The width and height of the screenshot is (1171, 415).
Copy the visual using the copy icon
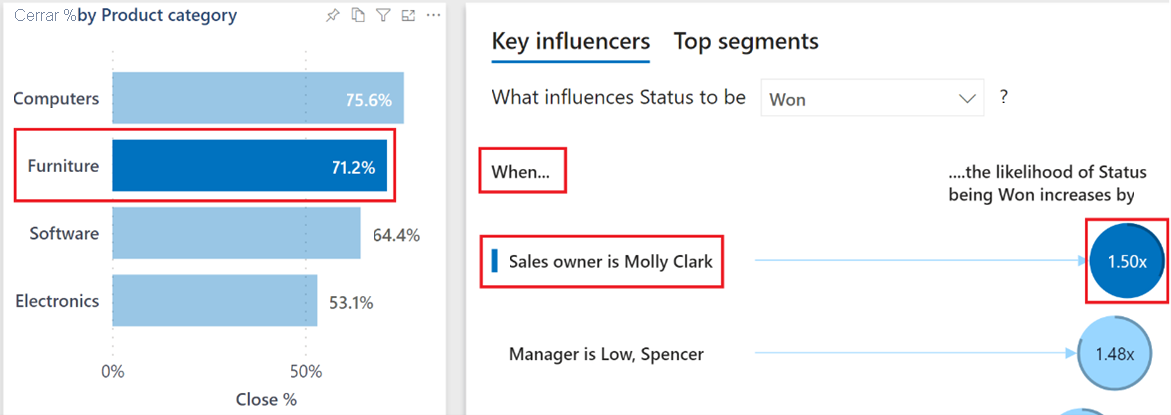[358, 16]
